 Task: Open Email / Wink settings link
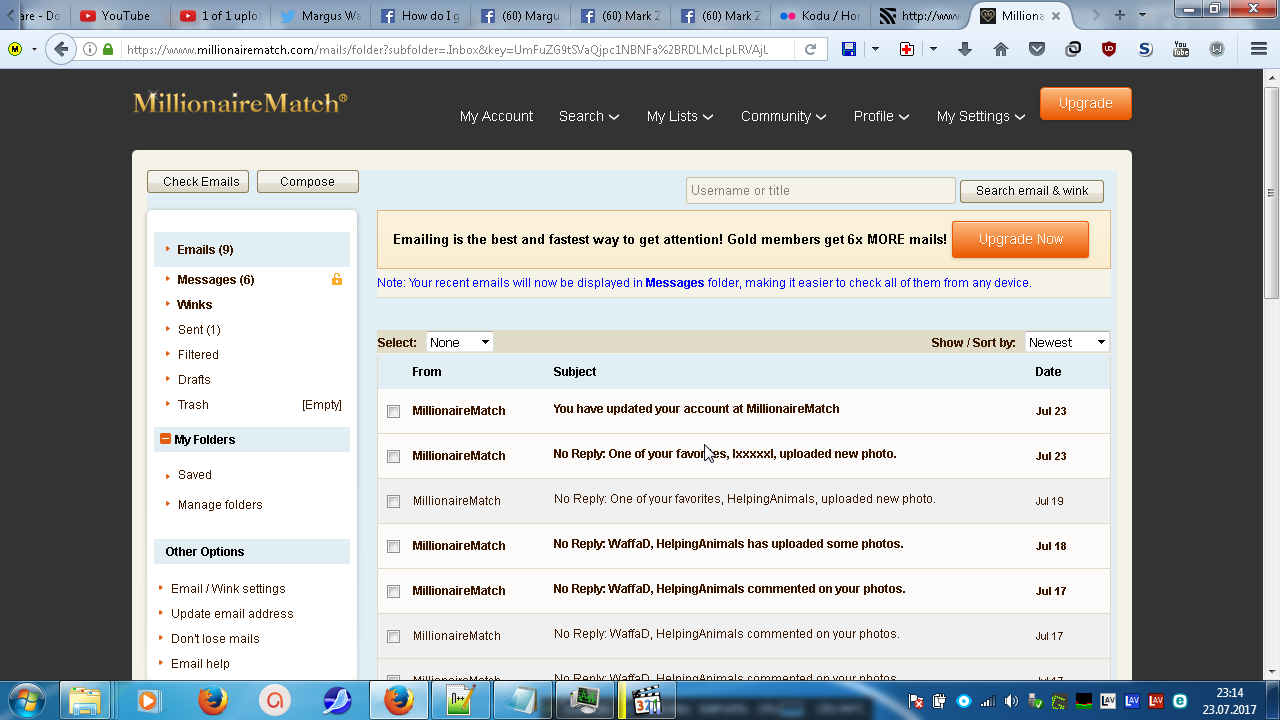(228, 589)
